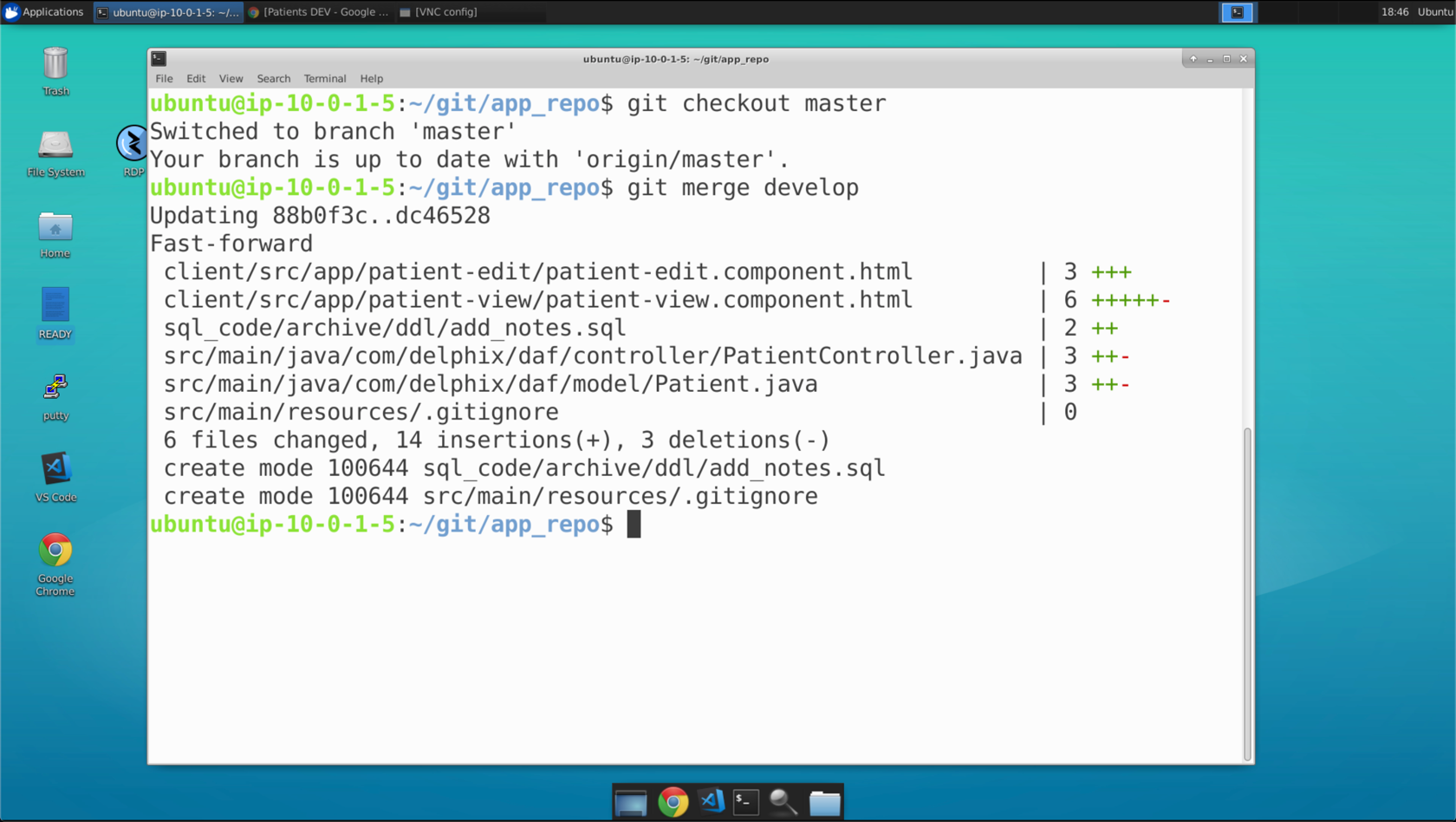Open the Terminal menu
Screen dimensions: 1456x822
325,79
